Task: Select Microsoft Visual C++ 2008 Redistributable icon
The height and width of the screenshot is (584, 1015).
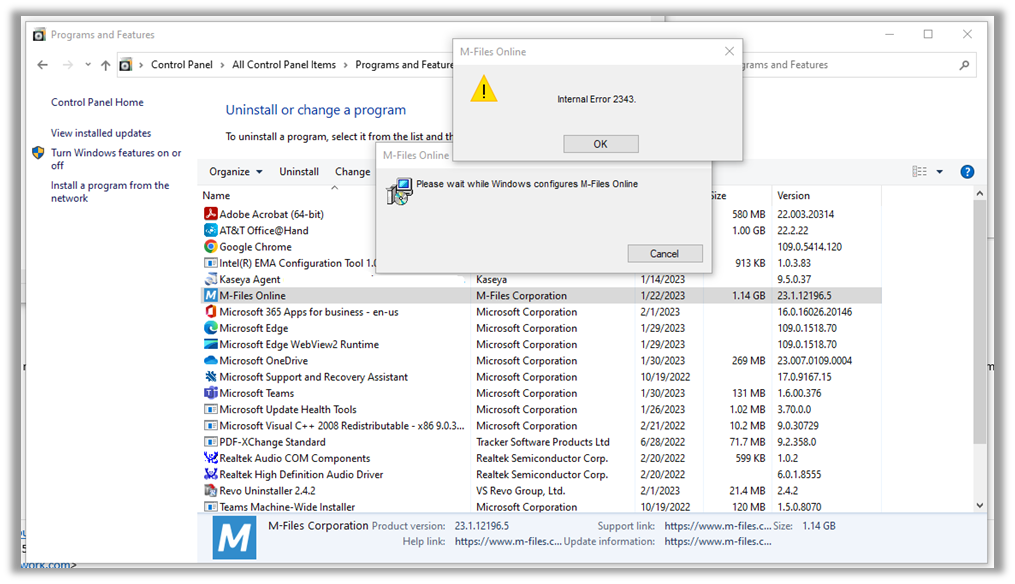Action: (x=210, y=425)
